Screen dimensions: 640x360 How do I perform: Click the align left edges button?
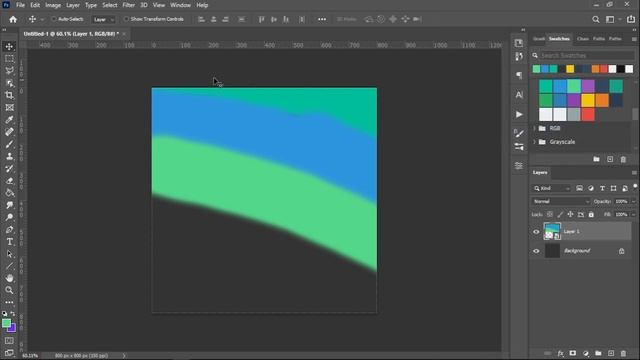(201, 19)
